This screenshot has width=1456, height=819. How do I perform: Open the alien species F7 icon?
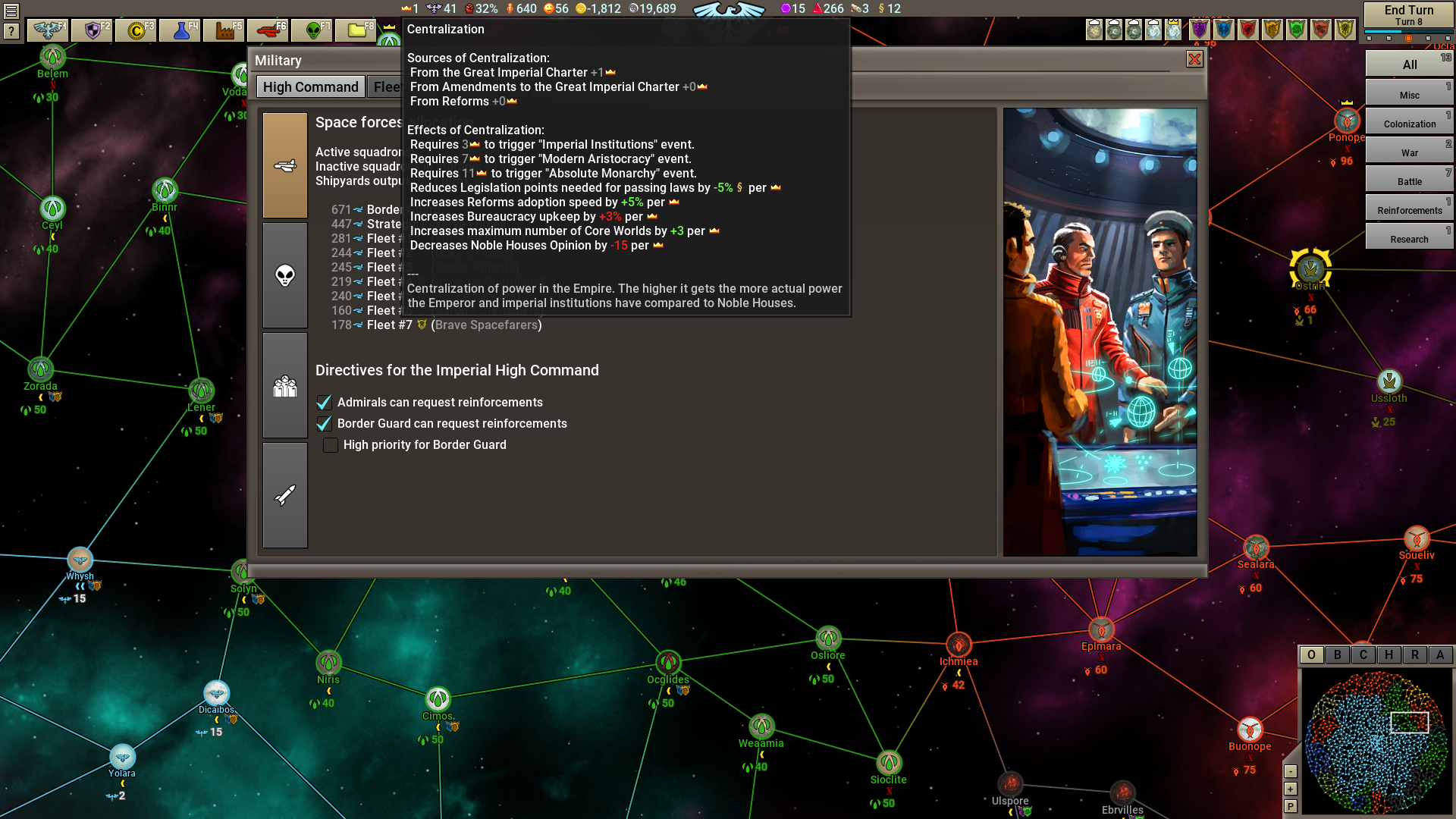[312, 30]
